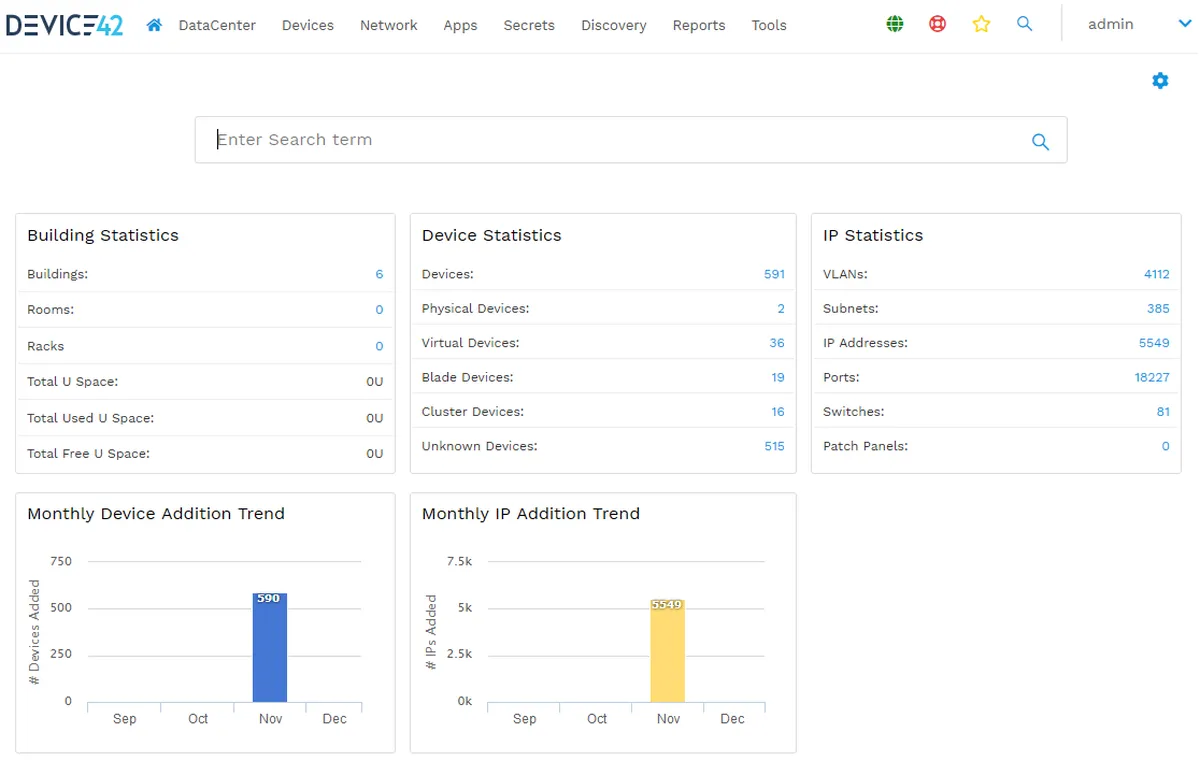This screenshot has height=761, width=1200.
Task: Click the yellow November IPs bar
Action: click(x=667, y=655)
